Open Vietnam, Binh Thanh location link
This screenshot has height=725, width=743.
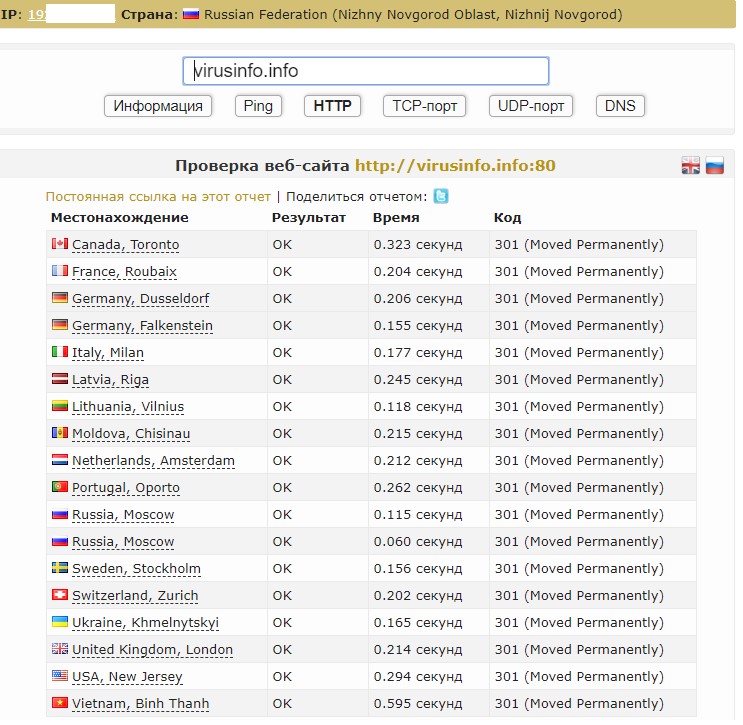coord(140,704)
